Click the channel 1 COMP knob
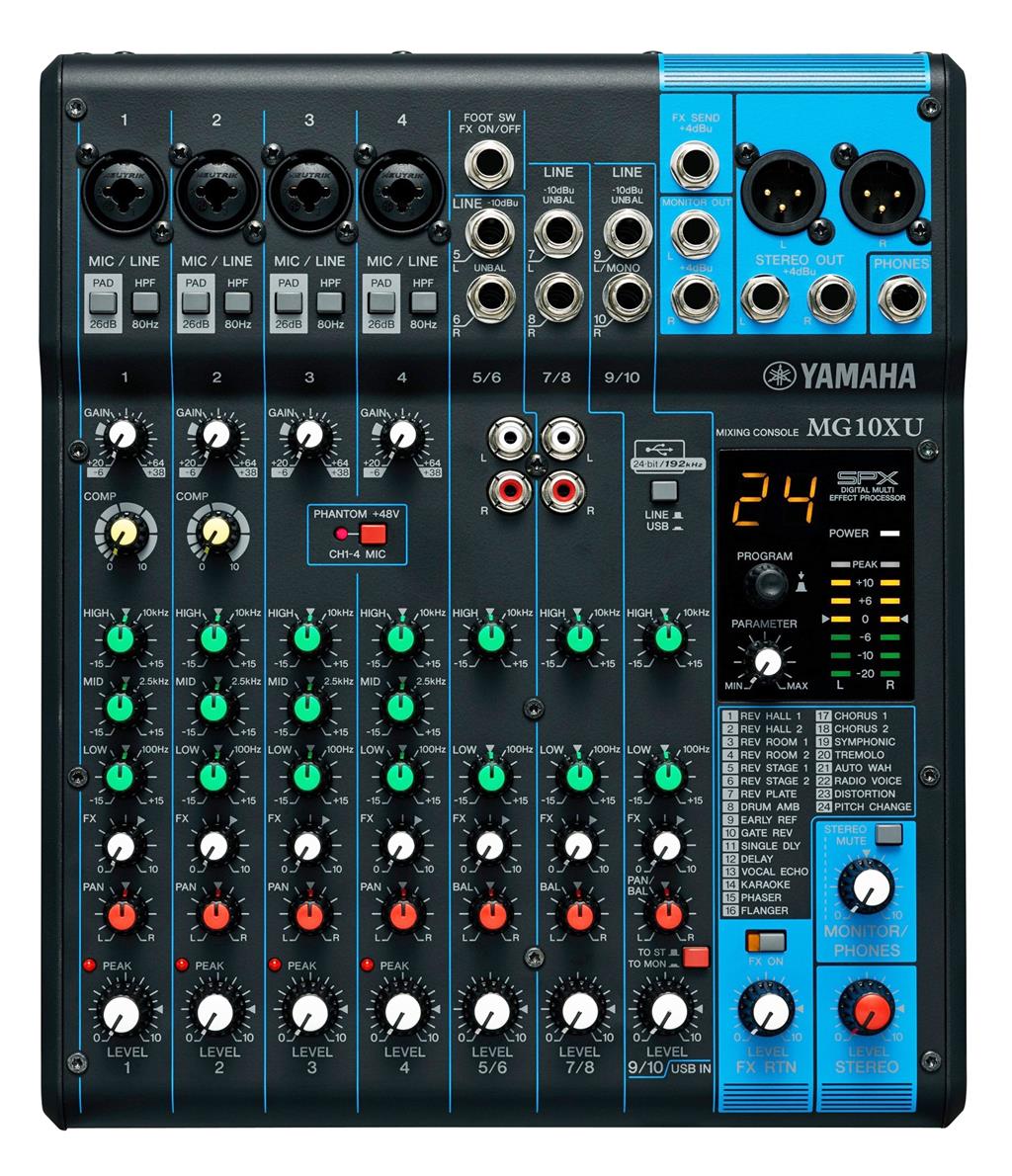 click(x=124, y=532)
